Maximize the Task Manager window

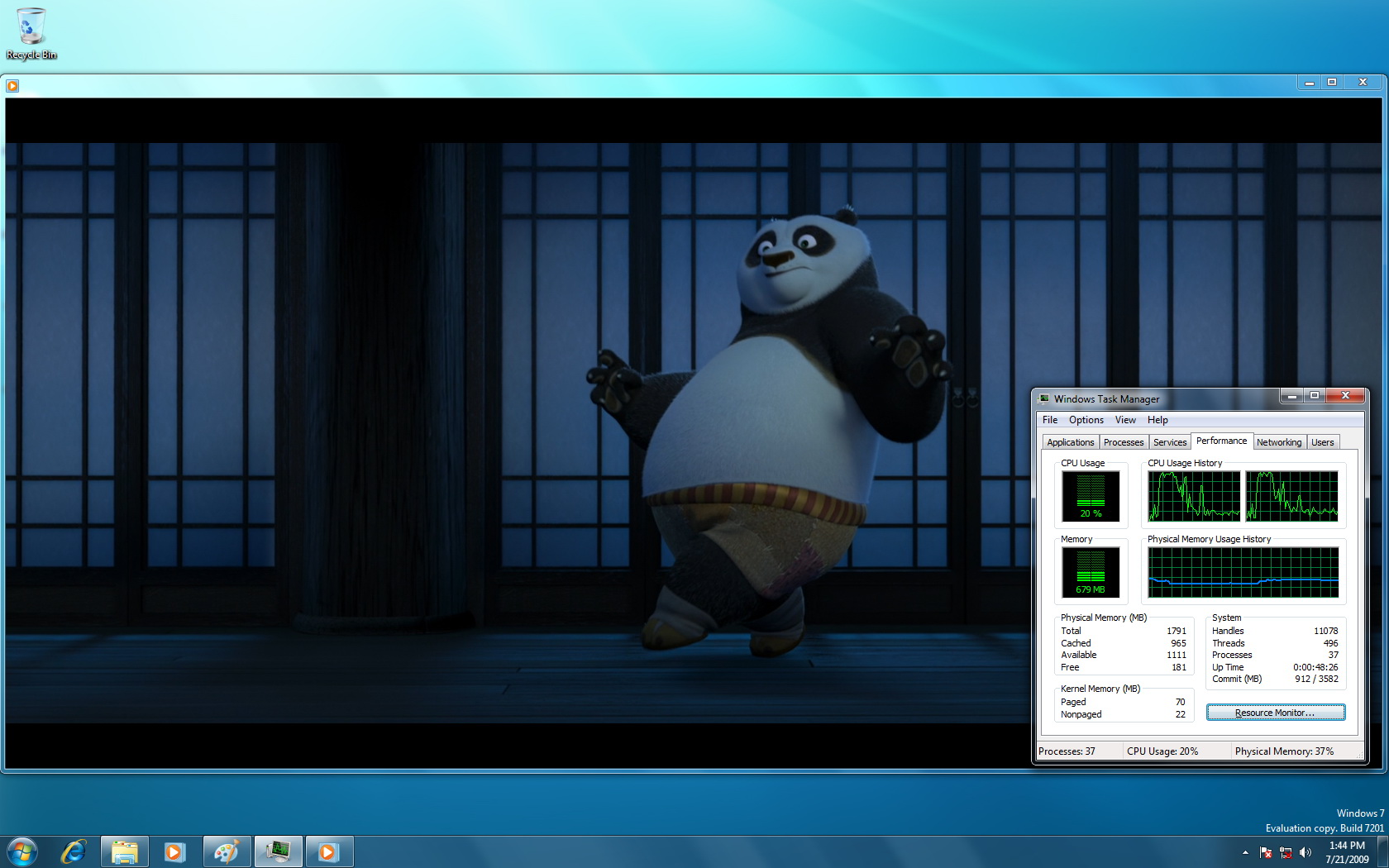tap(1315, 396)
